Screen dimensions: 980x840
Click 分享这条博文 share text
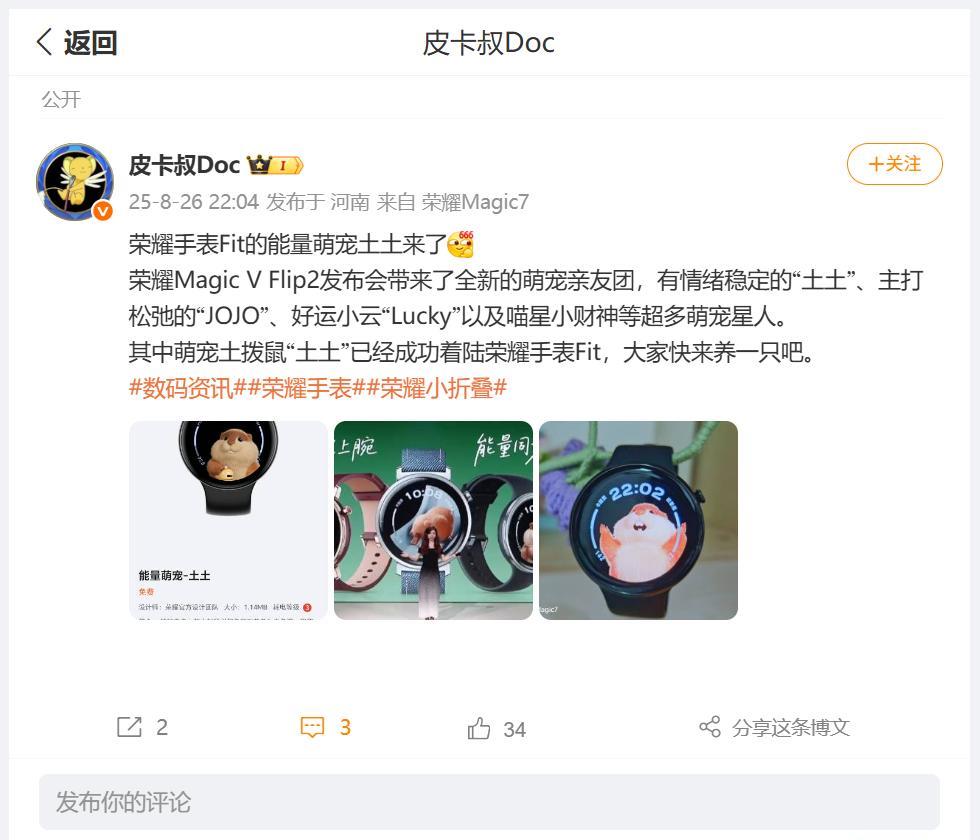pos(791,728)
